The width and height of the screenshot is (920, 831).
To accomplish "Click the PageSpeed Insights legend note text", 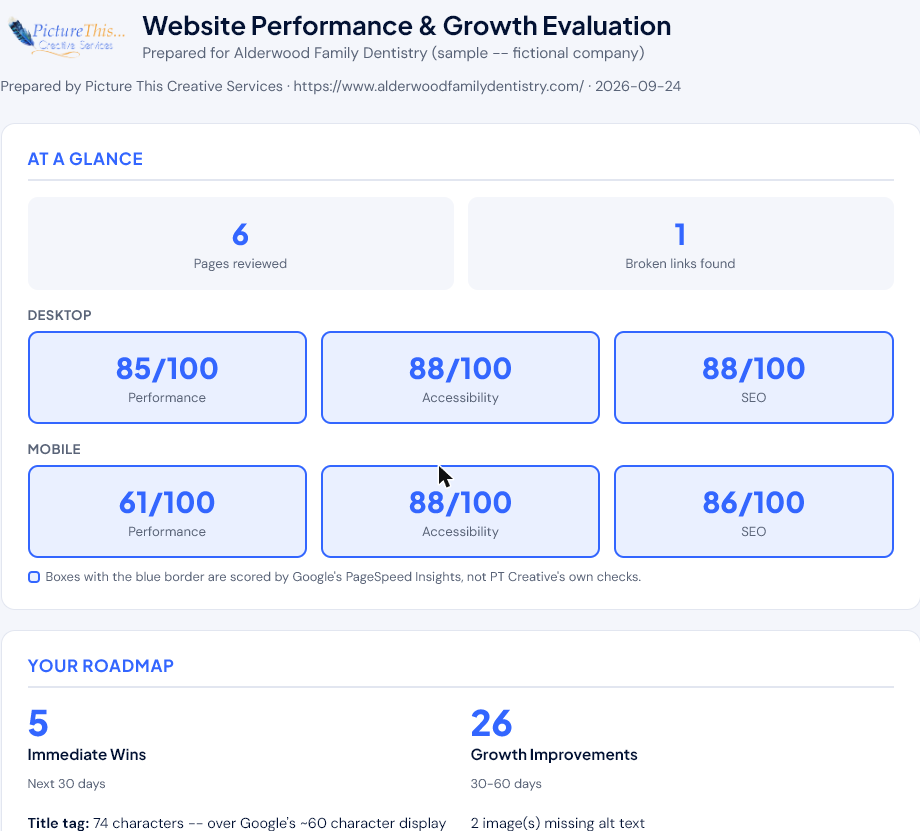I will pyautogui.click(x=343, y=577).
